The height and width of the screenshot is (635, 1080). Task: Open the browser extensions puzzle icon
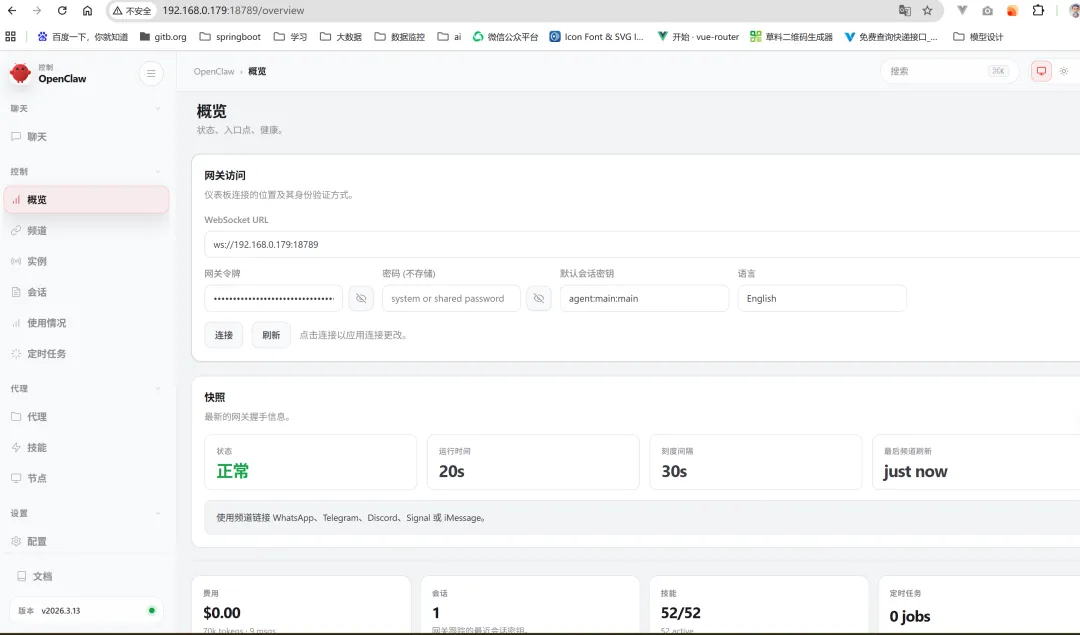coord(1038,10)
